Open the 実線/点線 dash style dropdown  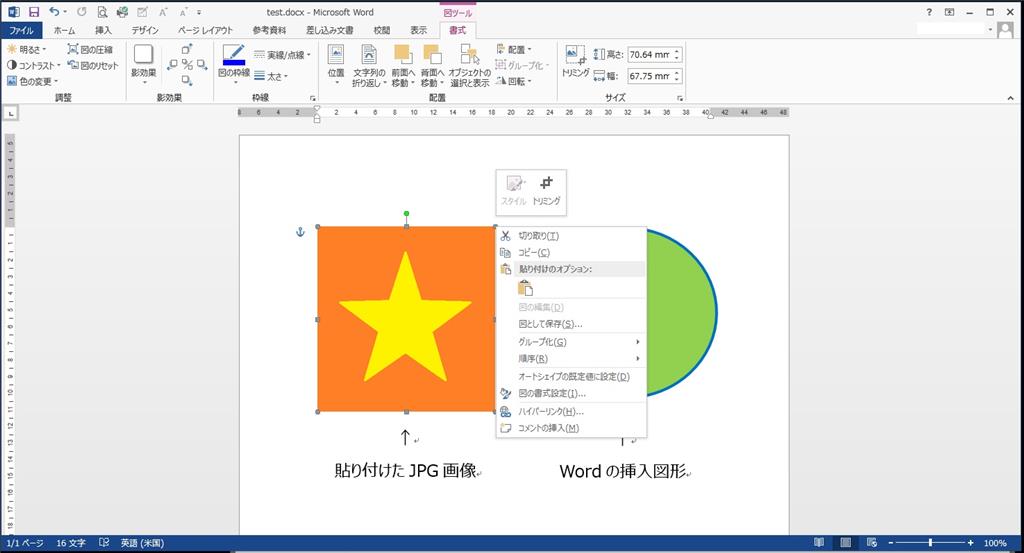(x=282, y=55)
